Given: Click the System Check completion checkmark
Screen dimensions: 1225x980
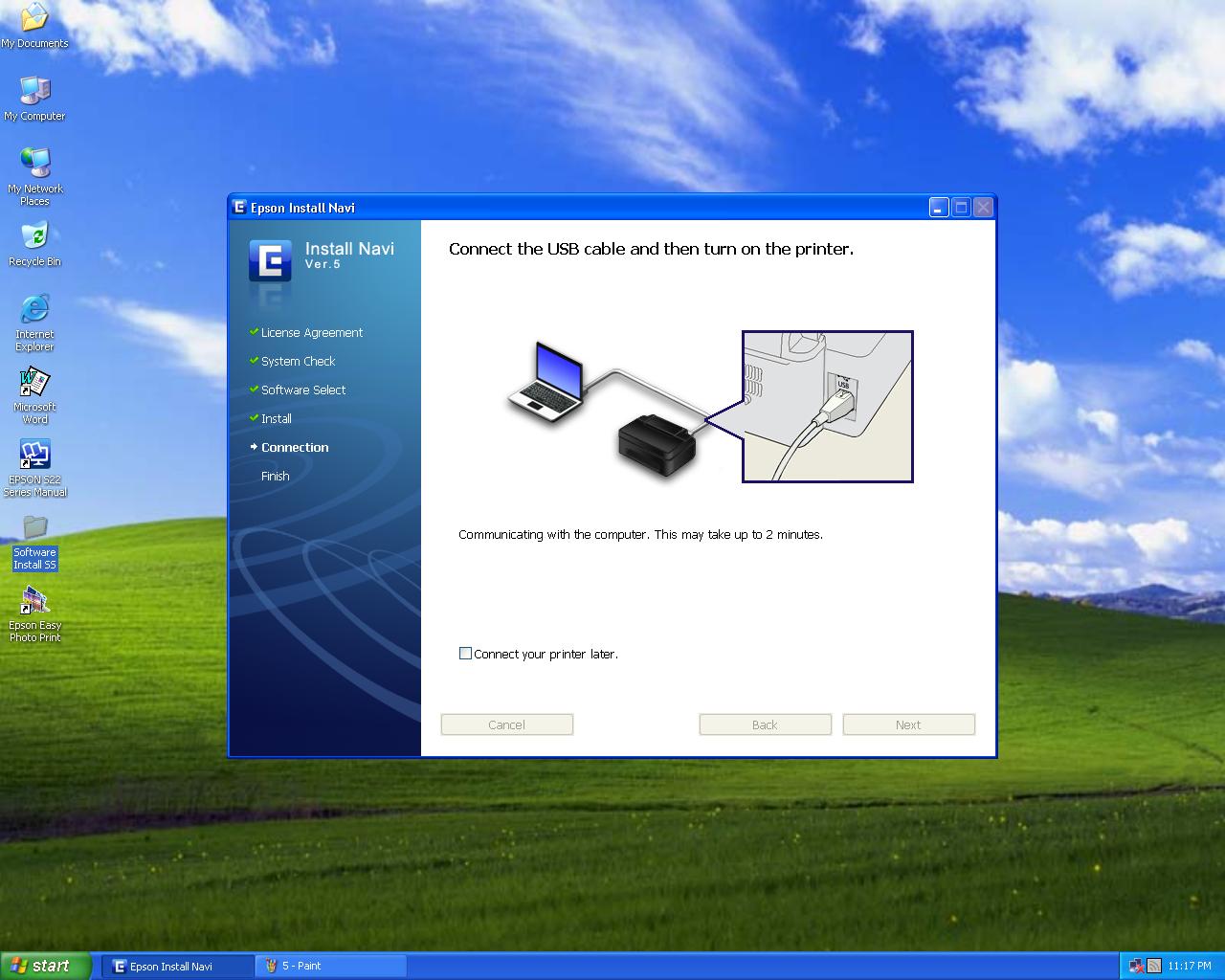Looking at the screenshot, I should point(254,361).
